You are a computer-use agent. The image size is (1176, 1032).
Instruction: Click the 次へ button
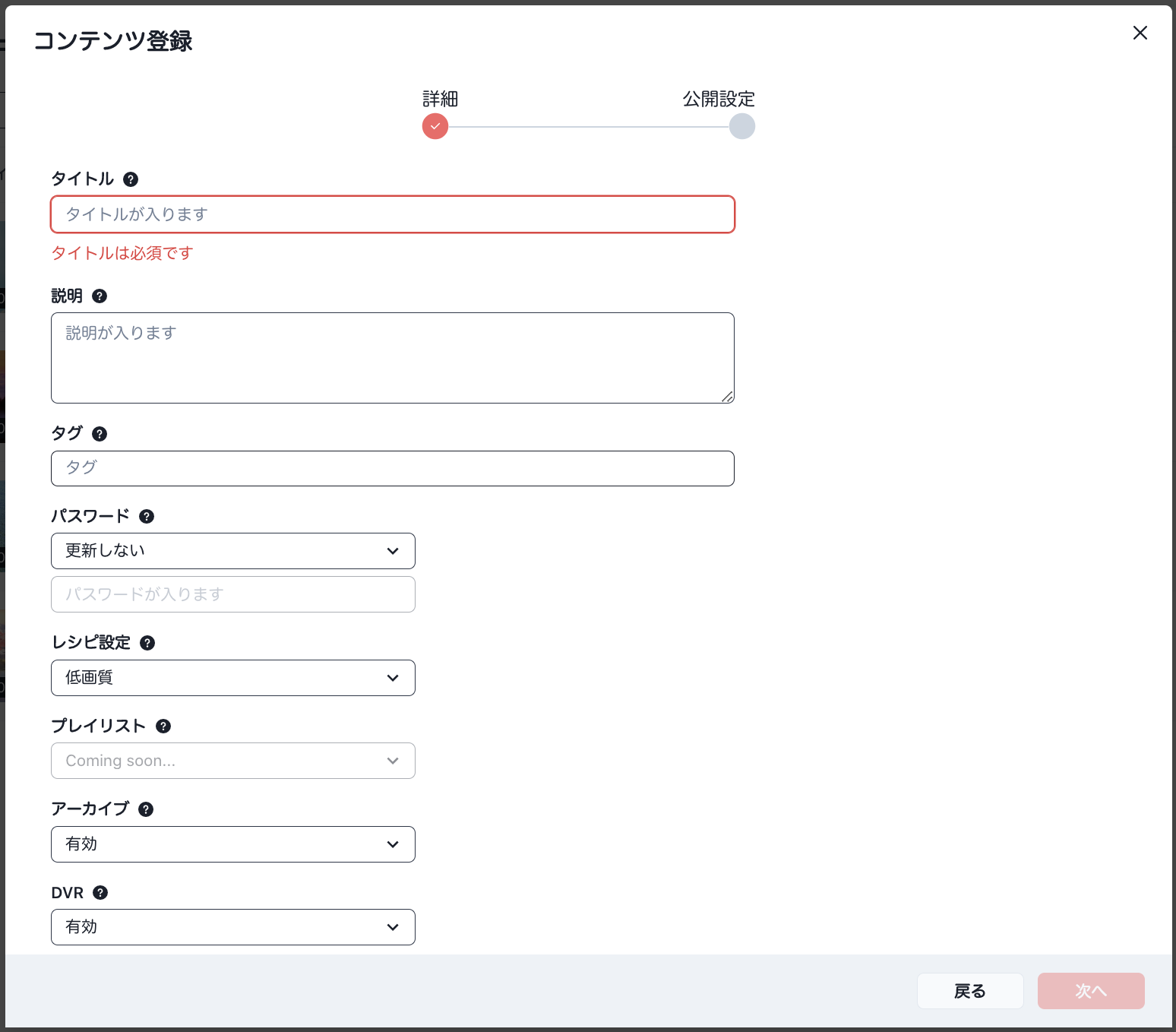click(1090, 991)
